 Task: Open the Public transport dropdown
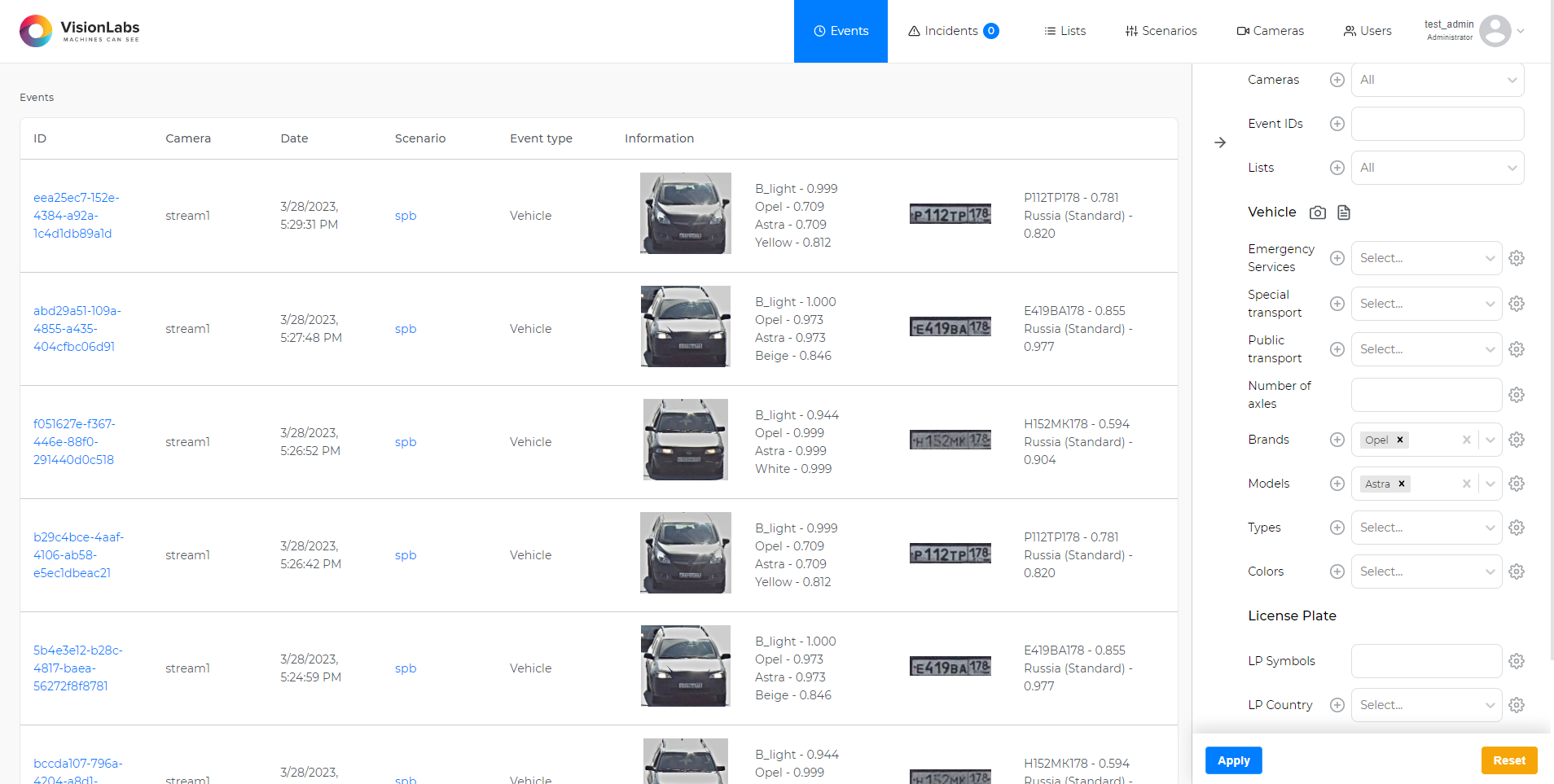(x=1427, y=349)
